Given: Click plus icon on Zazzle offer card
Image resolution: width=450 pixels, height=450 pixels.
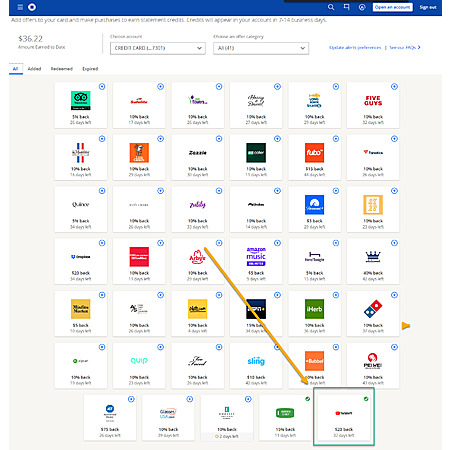Looking at the screenshot, I should coord(219,139).
